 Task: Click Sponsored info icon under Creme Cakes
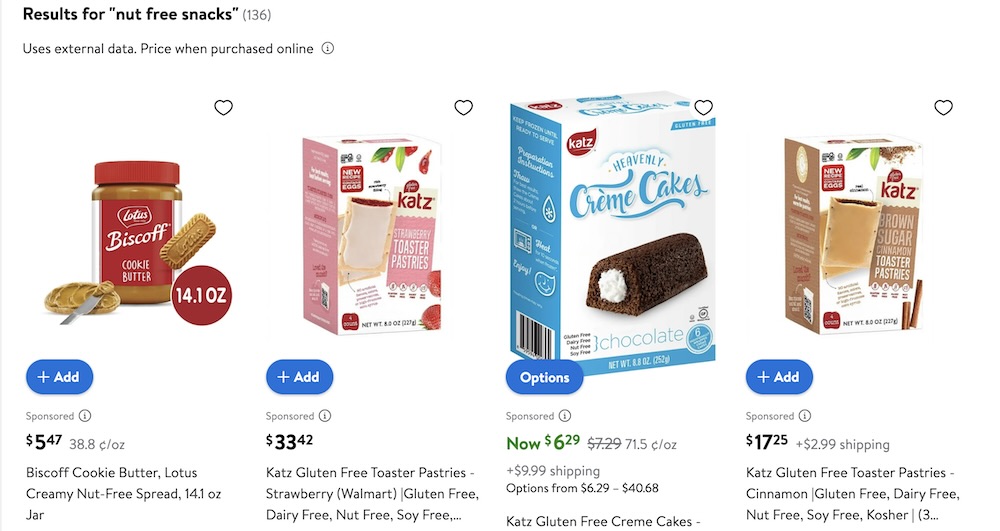tap(565, 416)
